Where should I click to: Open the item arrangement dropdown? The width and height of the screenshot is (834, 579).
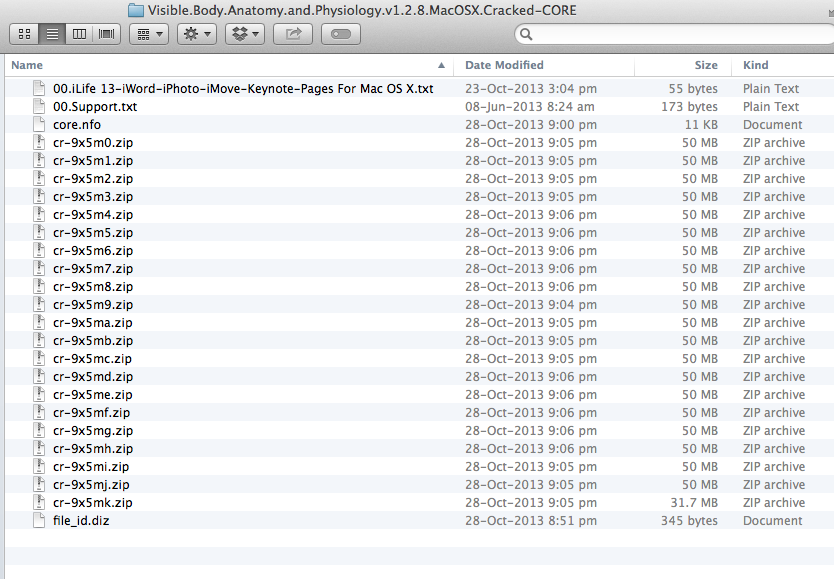(x=149, y=35)
